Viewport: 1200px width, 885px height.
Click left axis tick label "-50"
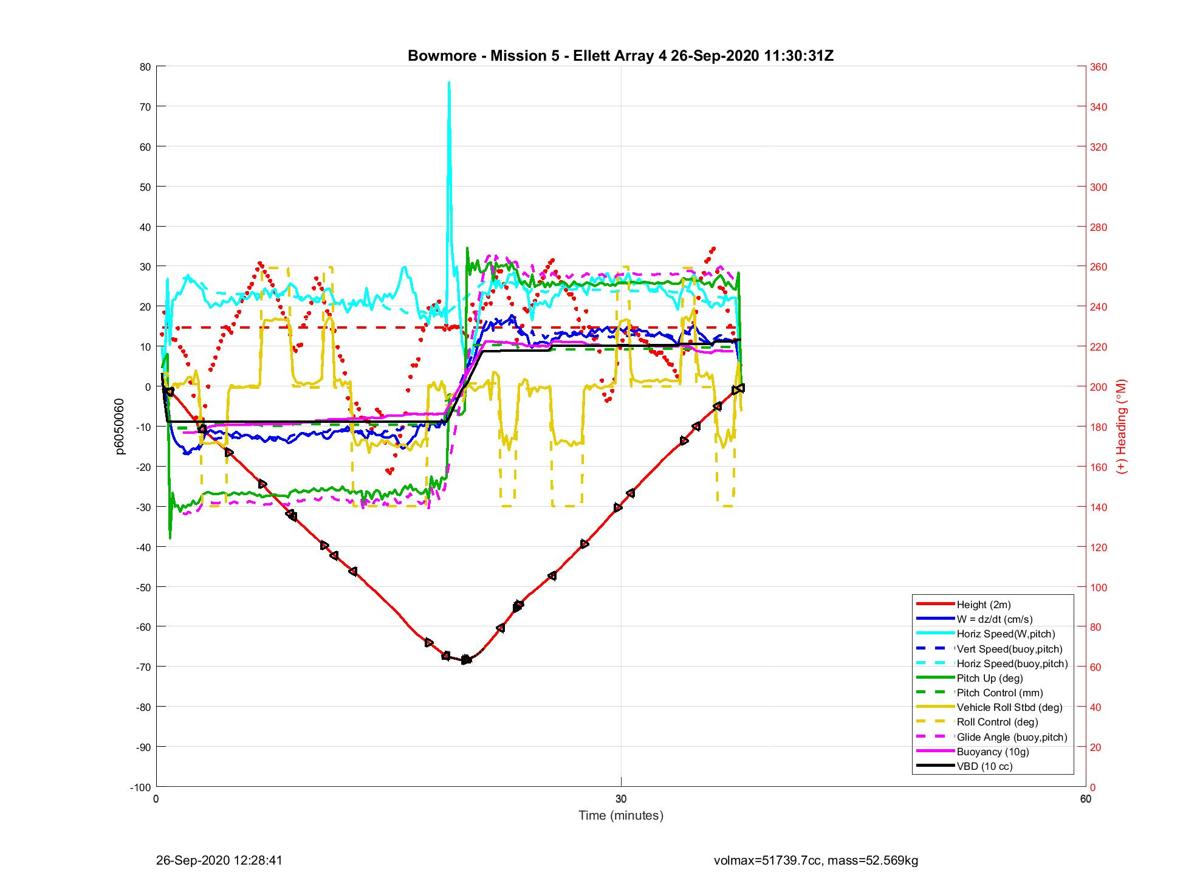point(143,587)
